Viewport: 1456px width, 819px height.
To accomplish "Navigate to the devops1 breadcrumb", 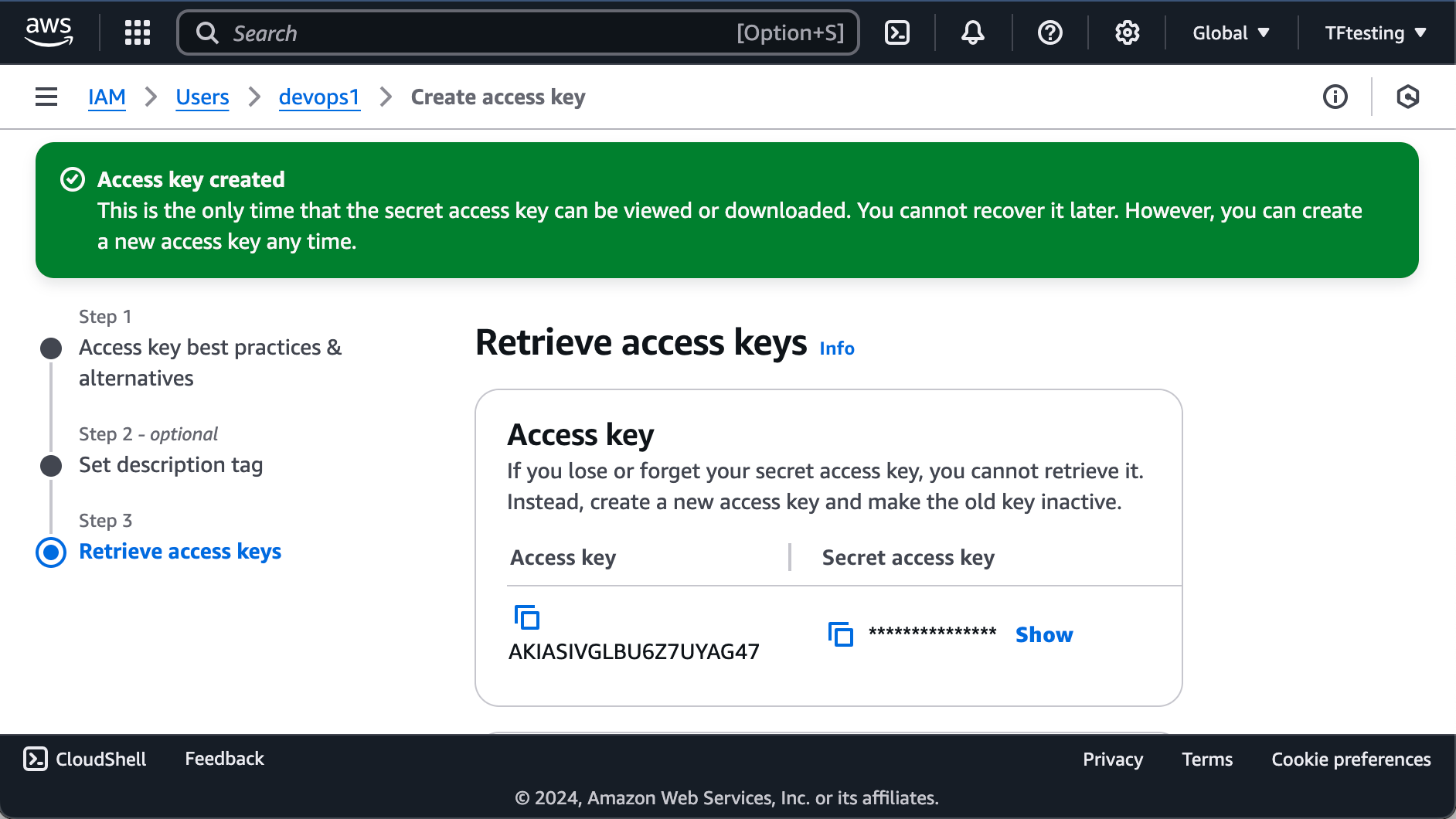I will pos(319,97).
